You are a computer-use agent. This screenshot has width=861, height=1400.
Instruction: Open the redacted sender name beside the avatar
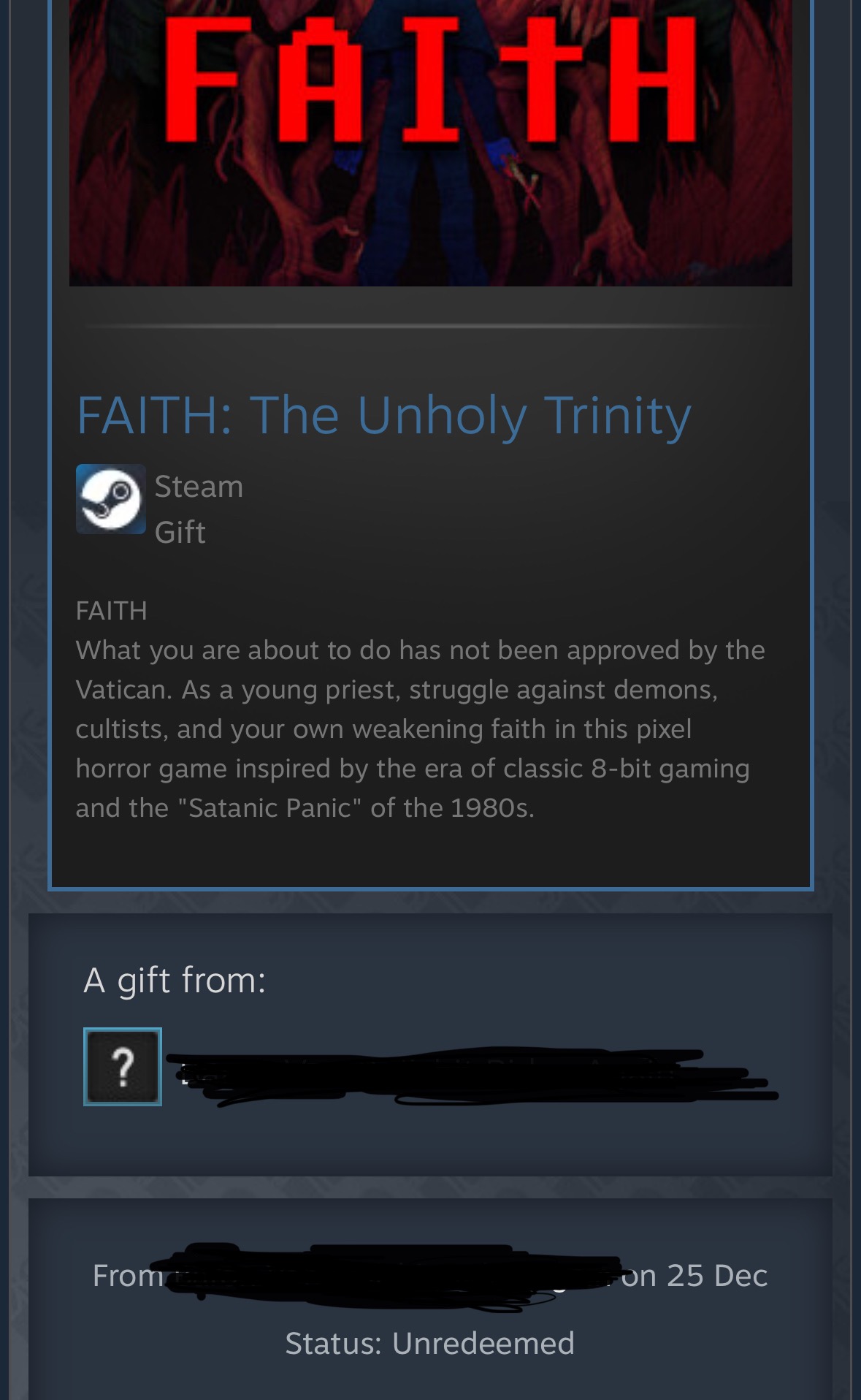[472, 1076]
